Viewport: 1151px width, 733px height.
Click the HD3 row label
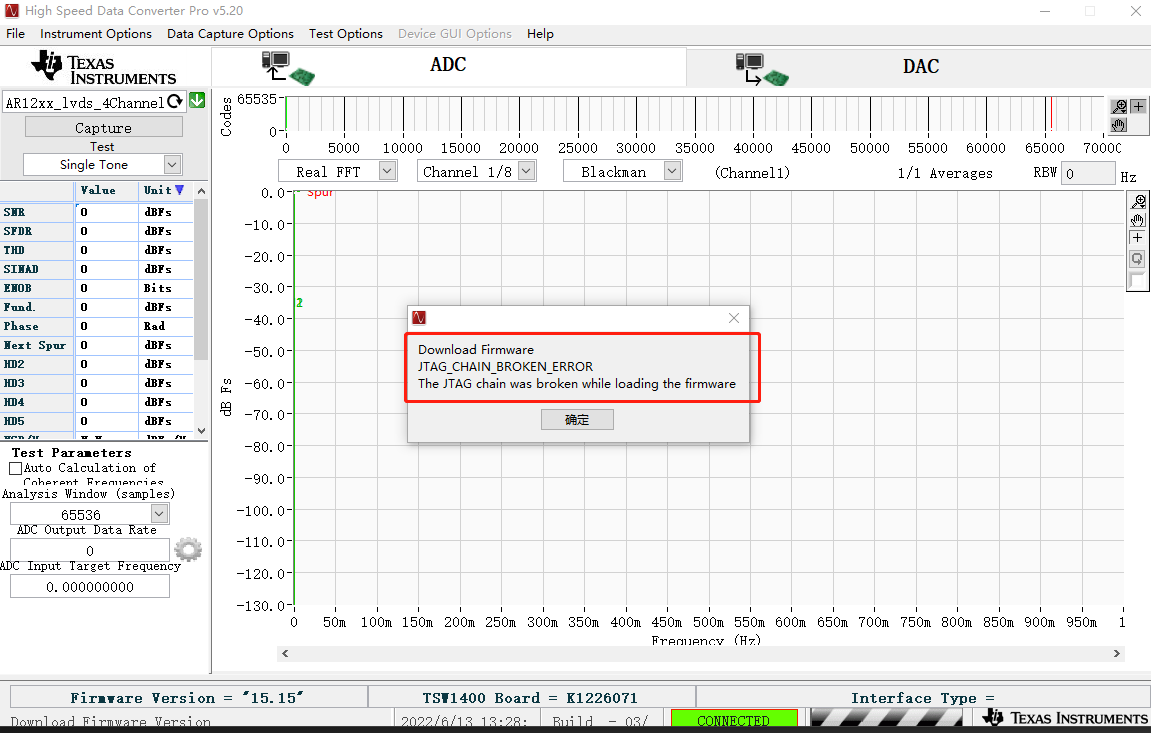point(37,383)
